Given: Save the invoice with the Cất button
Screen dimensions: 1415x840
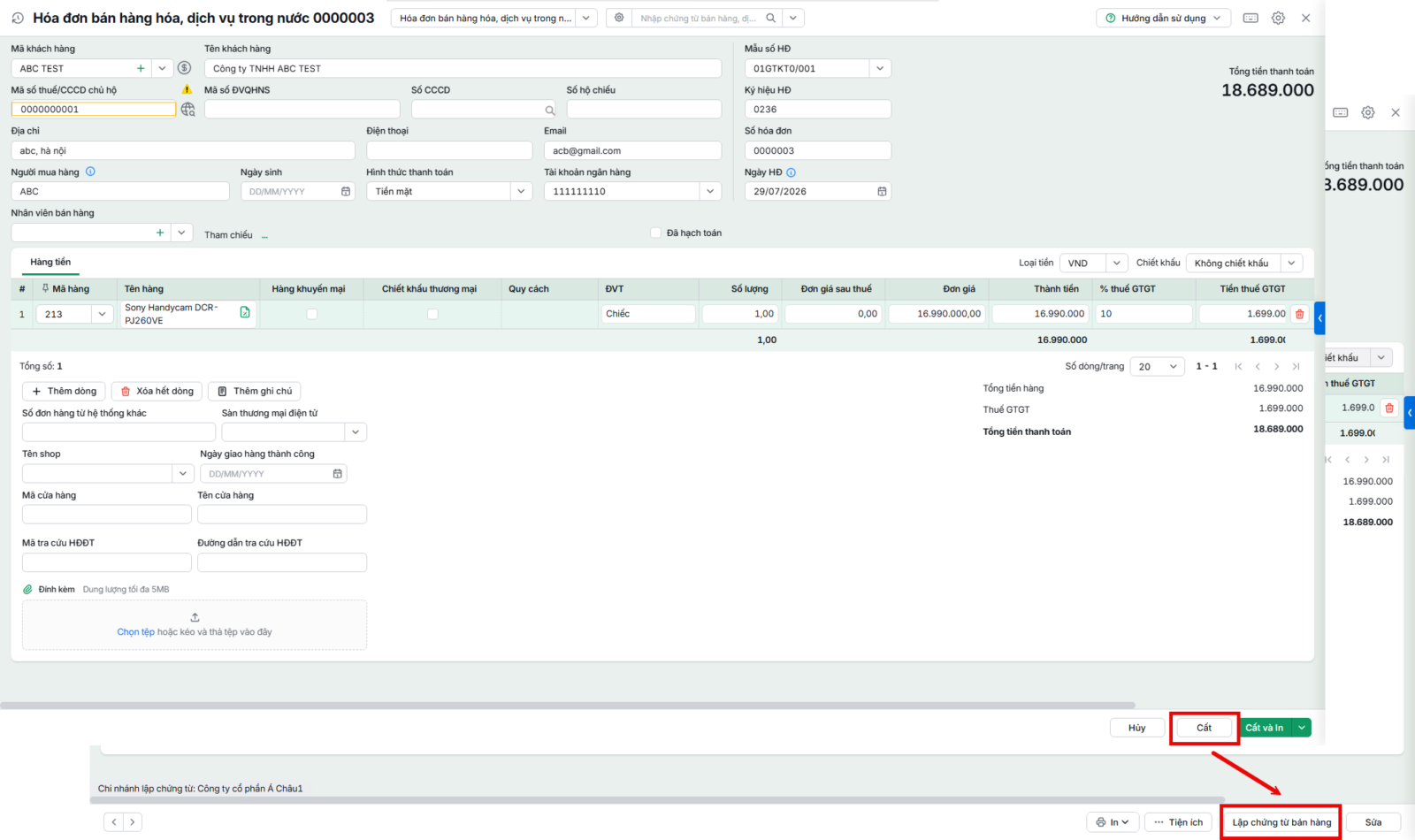Looking at the screenshot, I should [1204, 728].
